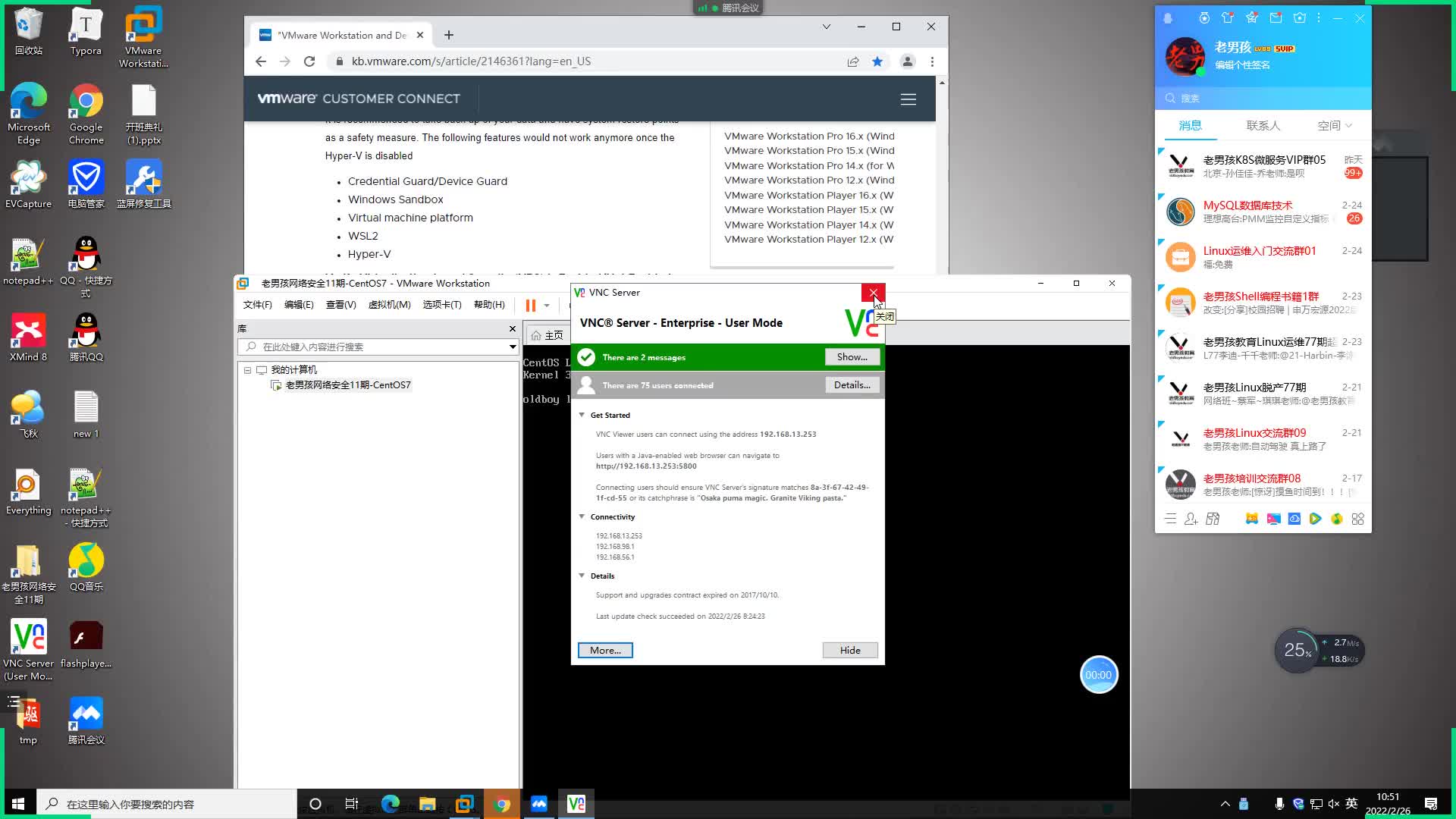Viewport: 1456px width, 819px height.
Task: Switch to the 联系人 tab in QQ
Action: click(1263, 126)
